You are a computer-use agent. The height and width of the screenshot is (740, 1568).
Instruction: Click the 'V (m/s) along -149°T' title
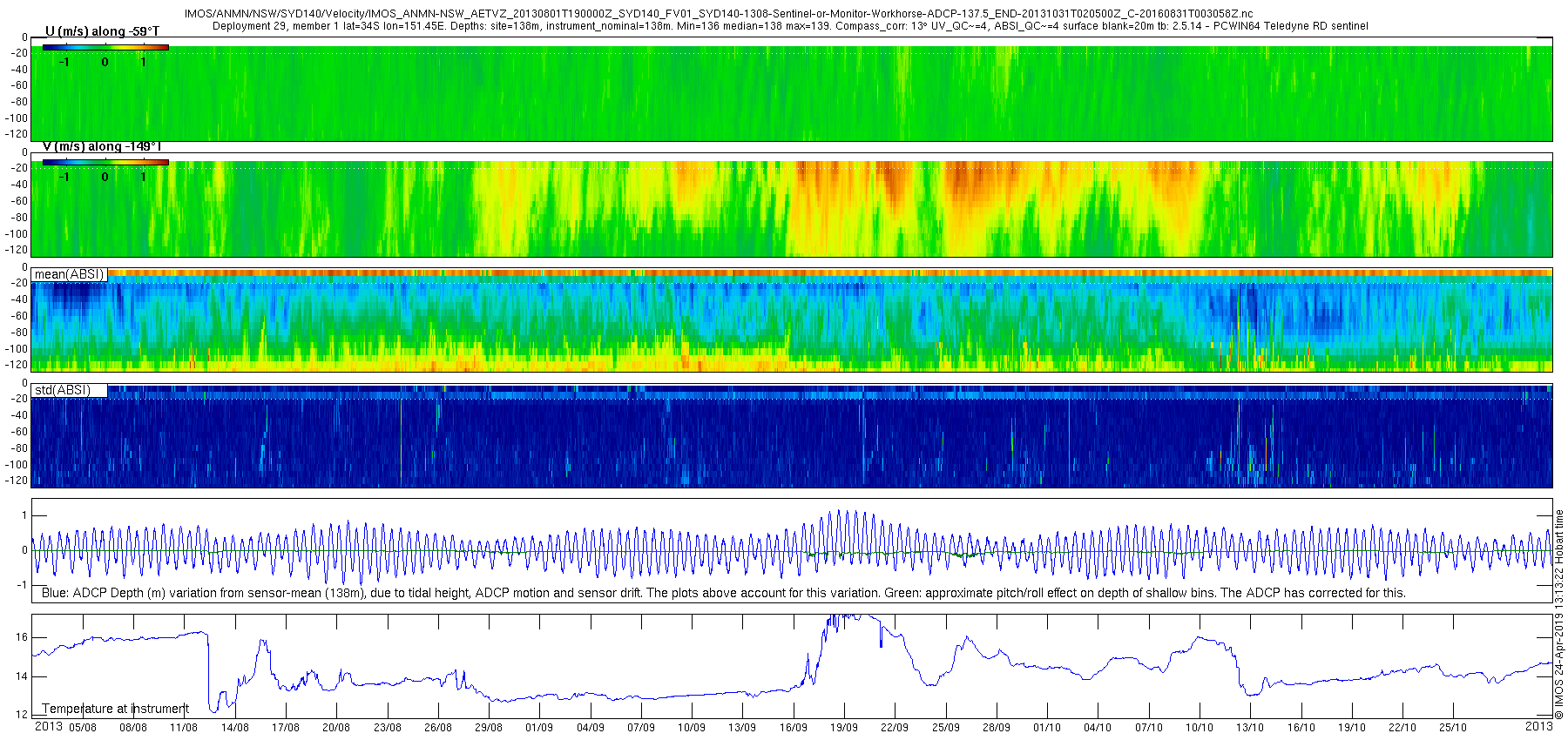[x=102, y=146]
